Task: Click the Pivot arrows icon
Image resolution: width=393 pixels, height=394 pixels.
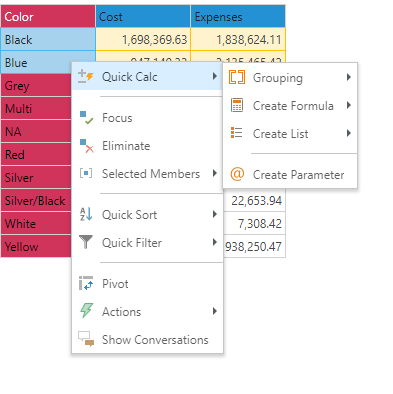Action: [86, 283]
